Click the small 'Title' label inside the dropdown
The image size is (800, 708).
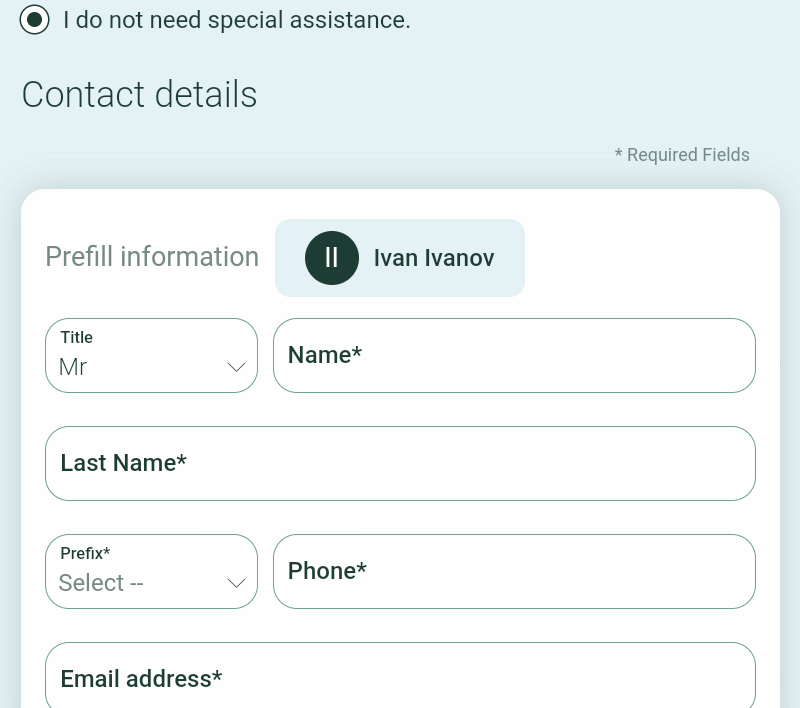77,337
